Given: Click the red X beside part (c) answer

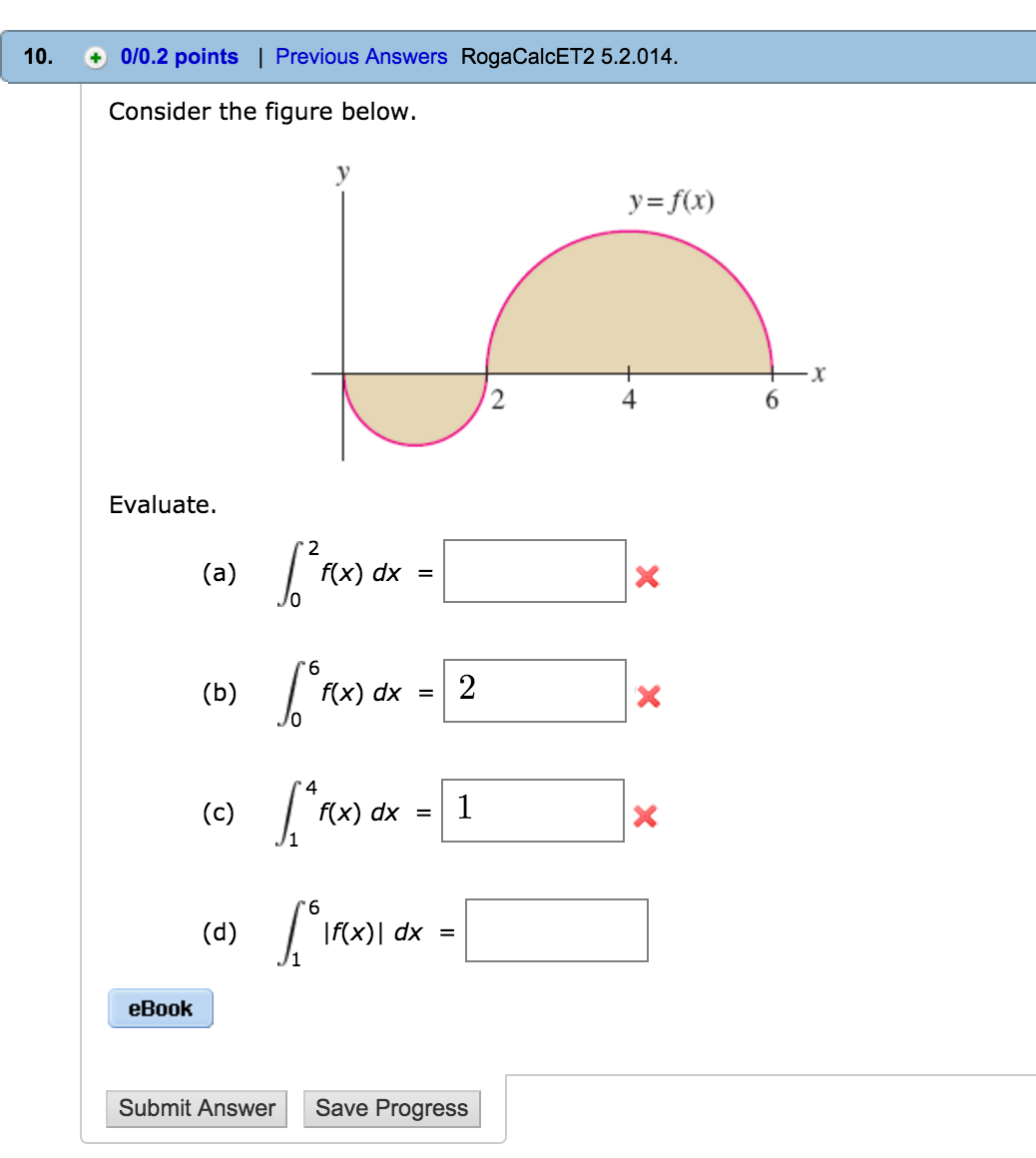Looking at the screenshot, I should (x=646, y=817).
